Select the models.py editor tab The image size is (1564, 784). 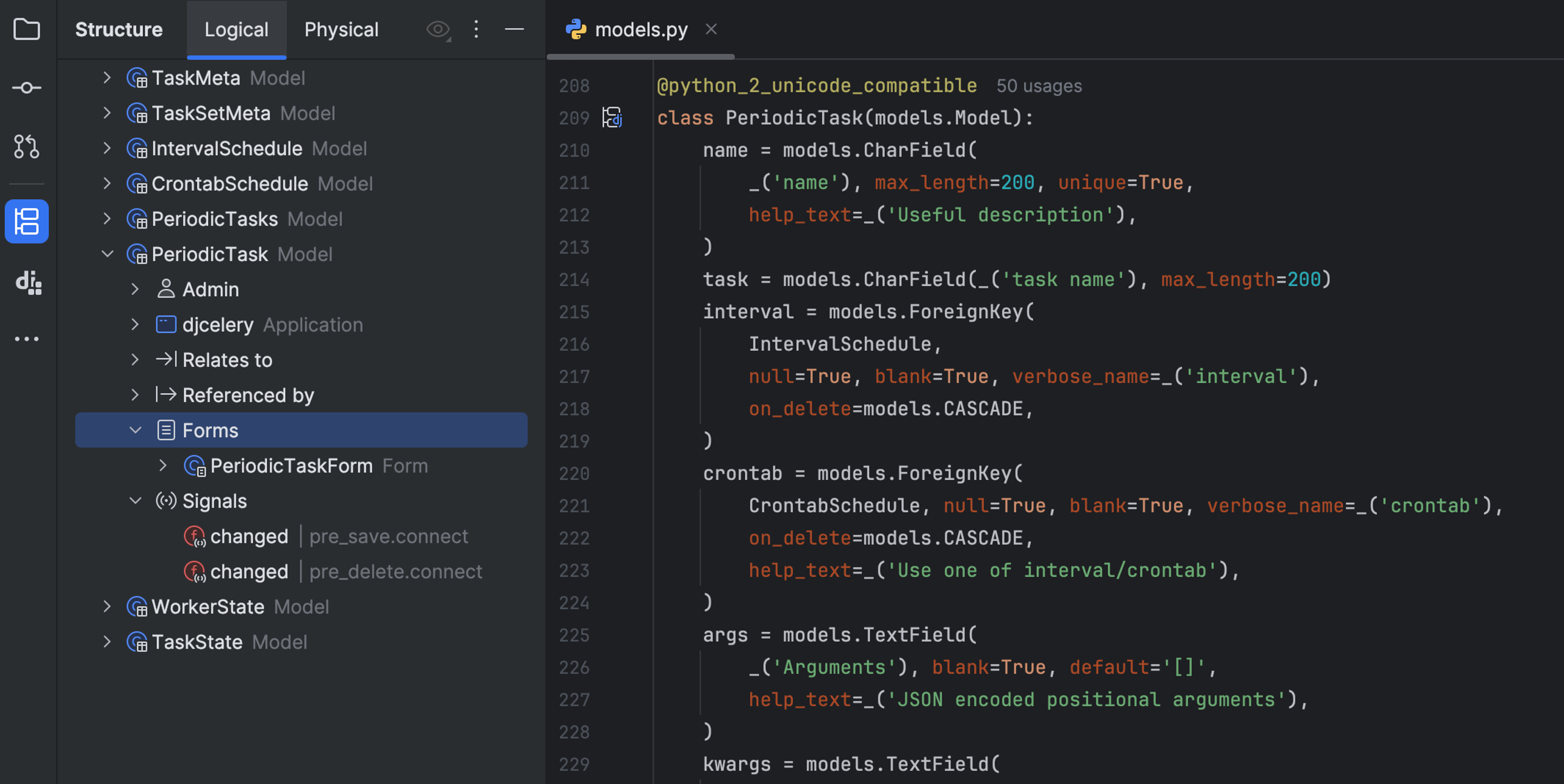coord(641,29)
